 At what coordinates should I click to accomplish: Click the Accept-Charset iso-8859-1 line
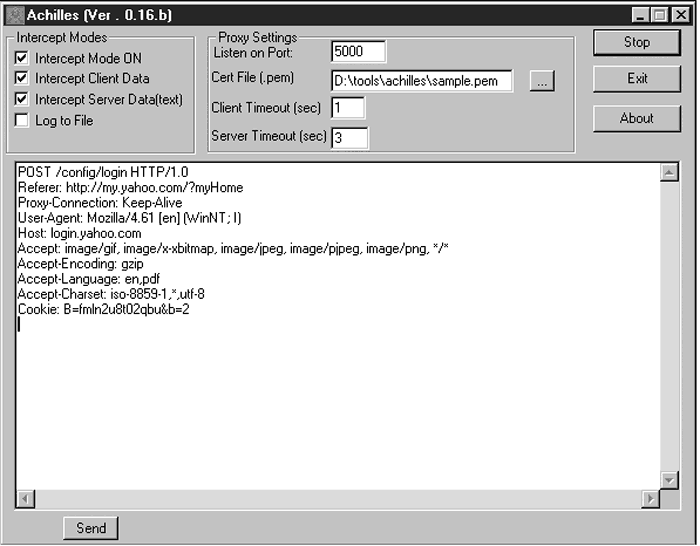tap(111, 294)
